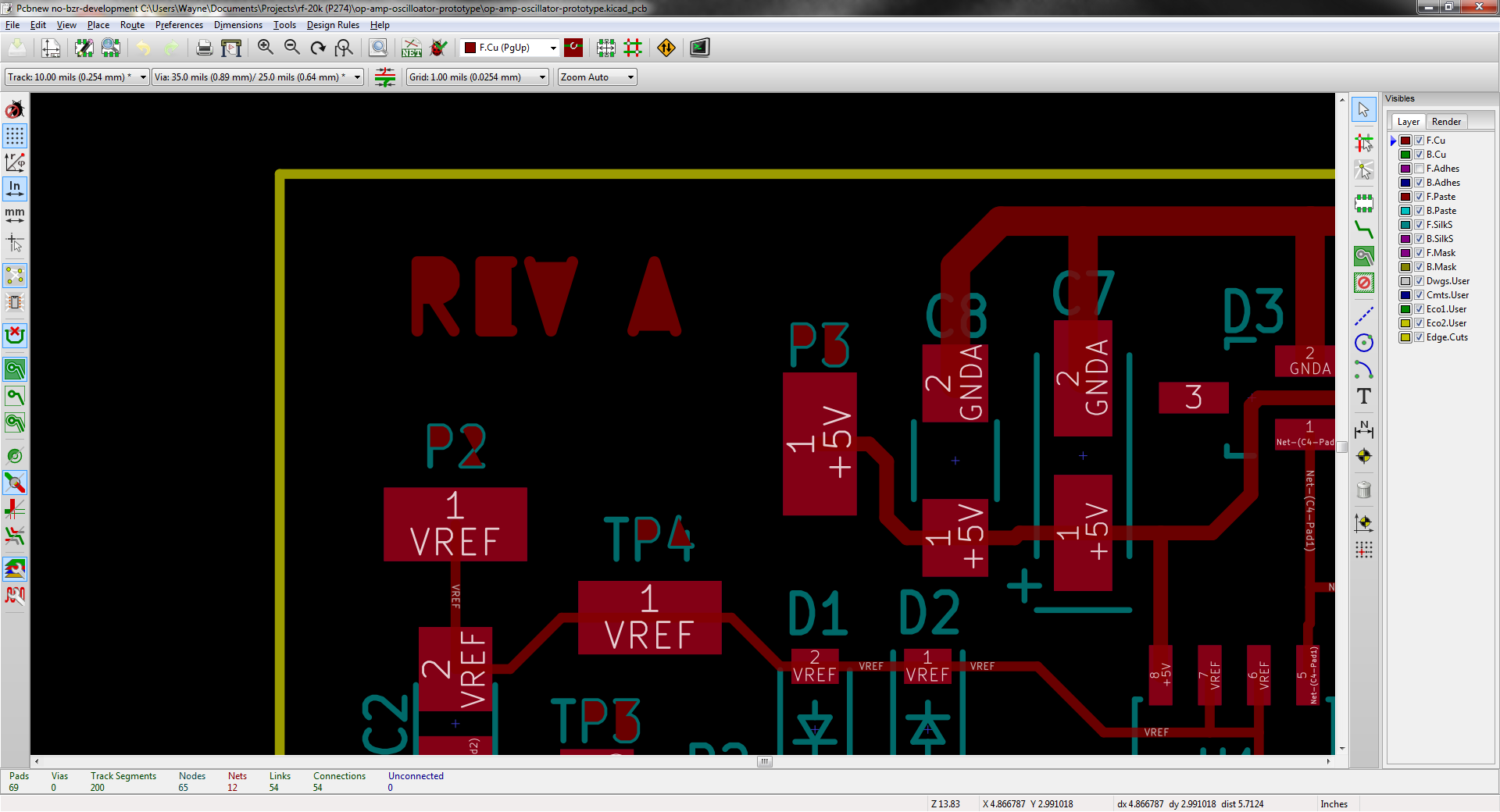Image resolution: width=1500 pixels, height=812 pixels.
Task: Switch to the Render tab
Action: 1446,122
